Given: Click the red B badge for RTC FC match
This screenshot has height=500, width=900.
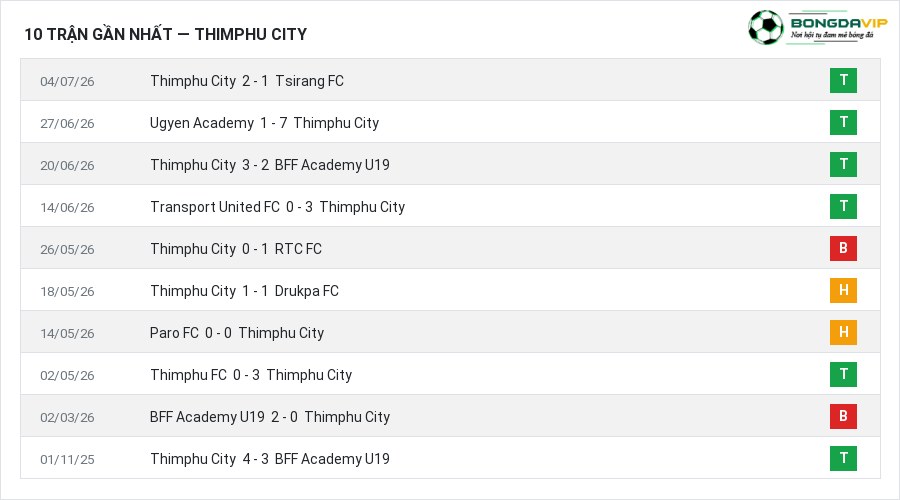Looking at the screenshot, I should pos(843,248).
